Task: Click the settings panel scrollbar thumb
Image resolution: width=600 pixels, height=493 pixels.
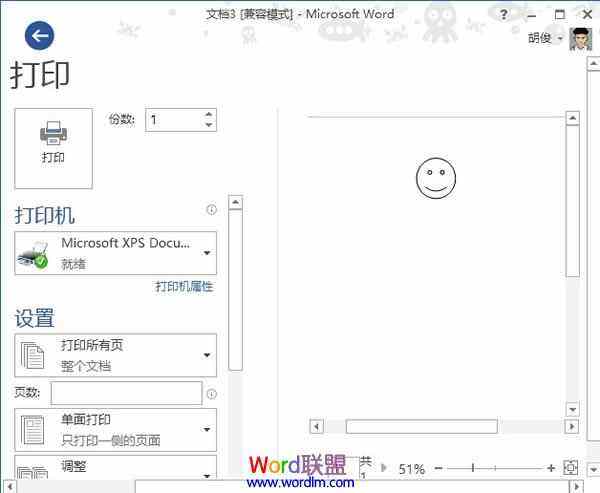Action: tap(235, 290)
